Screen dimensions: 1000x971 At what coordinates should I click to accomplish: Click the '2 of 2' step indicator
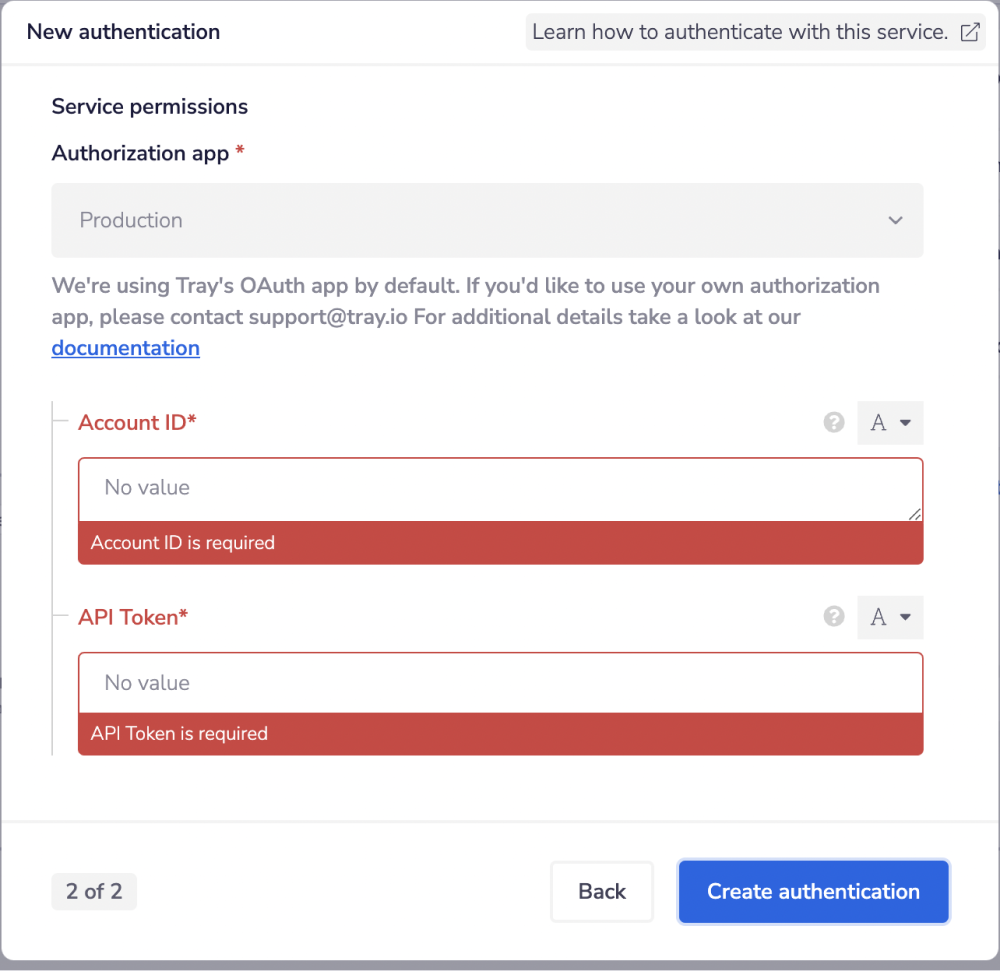click(x=94, y=891)
